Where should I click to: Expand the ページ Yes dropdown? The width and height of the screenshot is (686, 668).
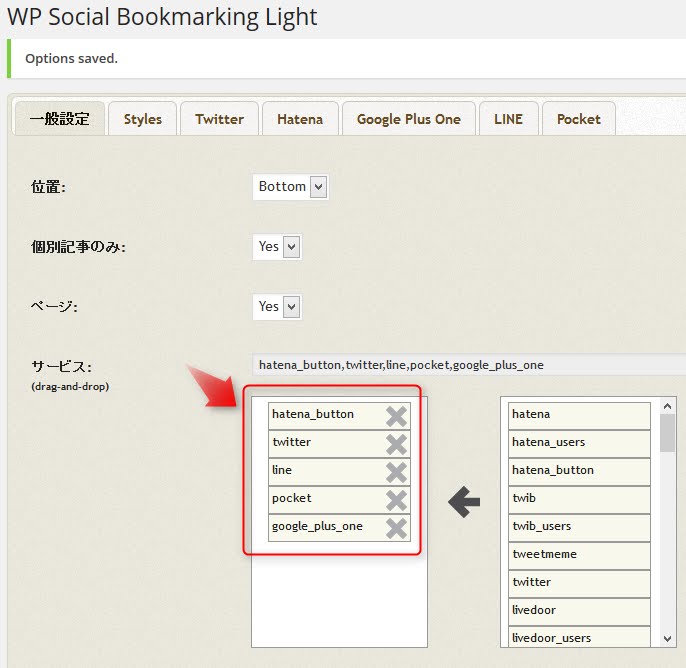277,307
